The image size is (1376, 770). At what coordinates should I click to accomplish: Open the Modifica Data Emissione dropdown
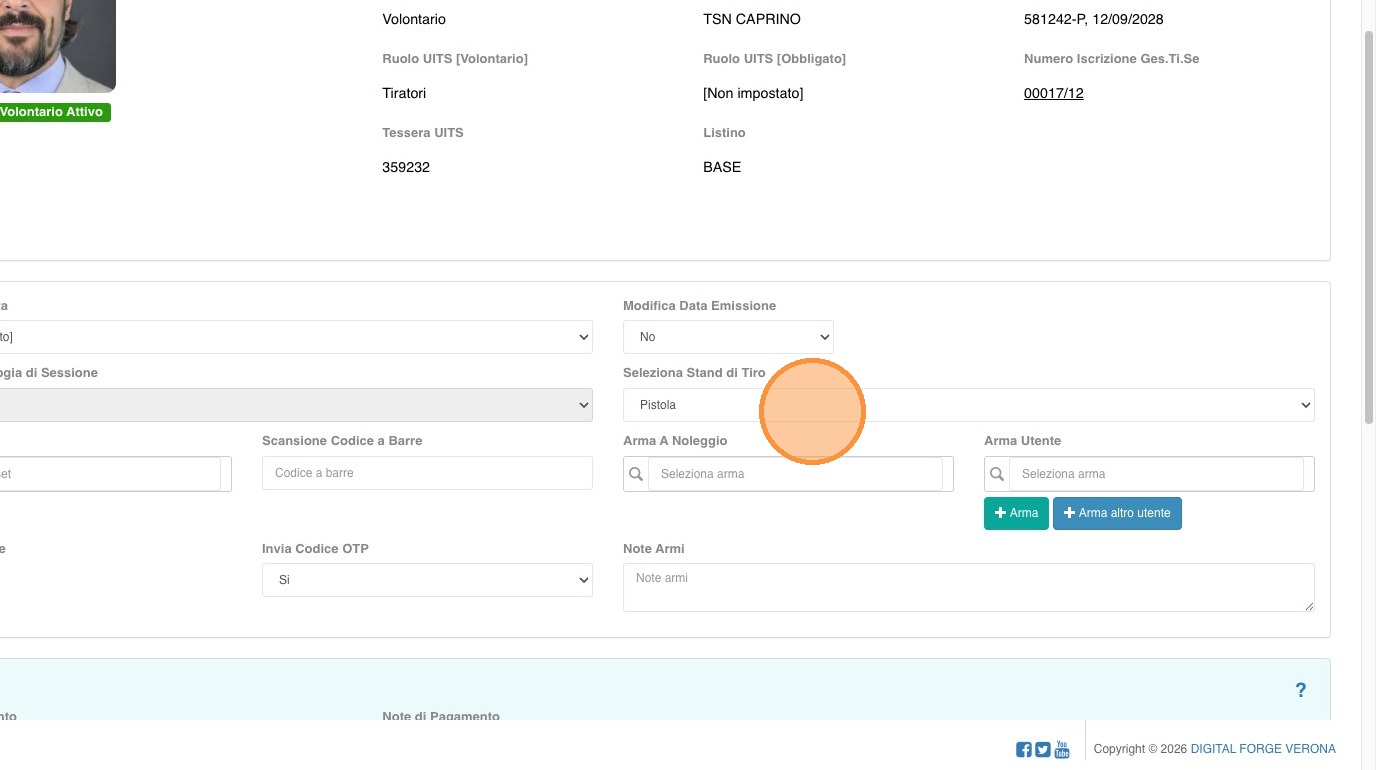(728, 337)
